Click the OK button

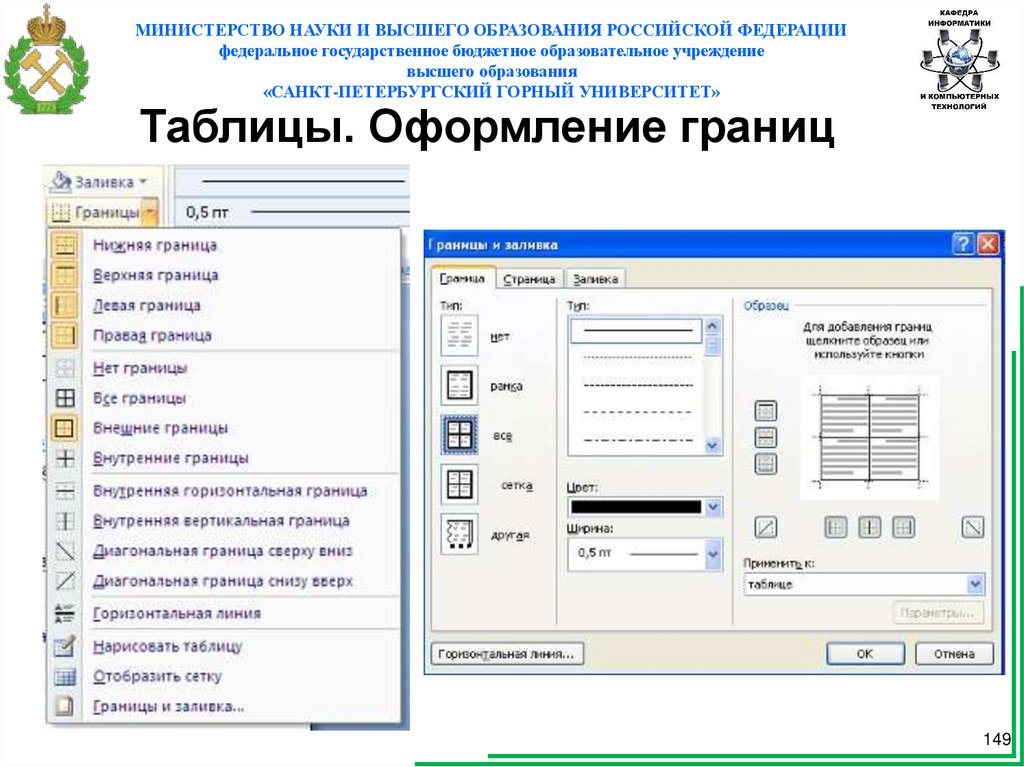click(x=865, y=654)
